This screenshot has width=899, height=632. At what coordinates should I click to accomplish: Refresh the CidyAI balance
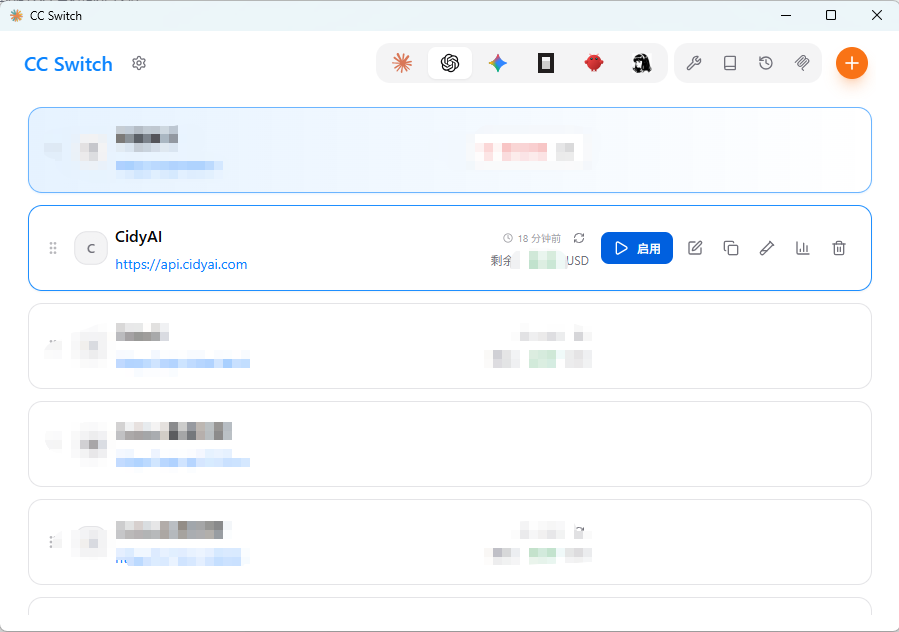(579, 238)
